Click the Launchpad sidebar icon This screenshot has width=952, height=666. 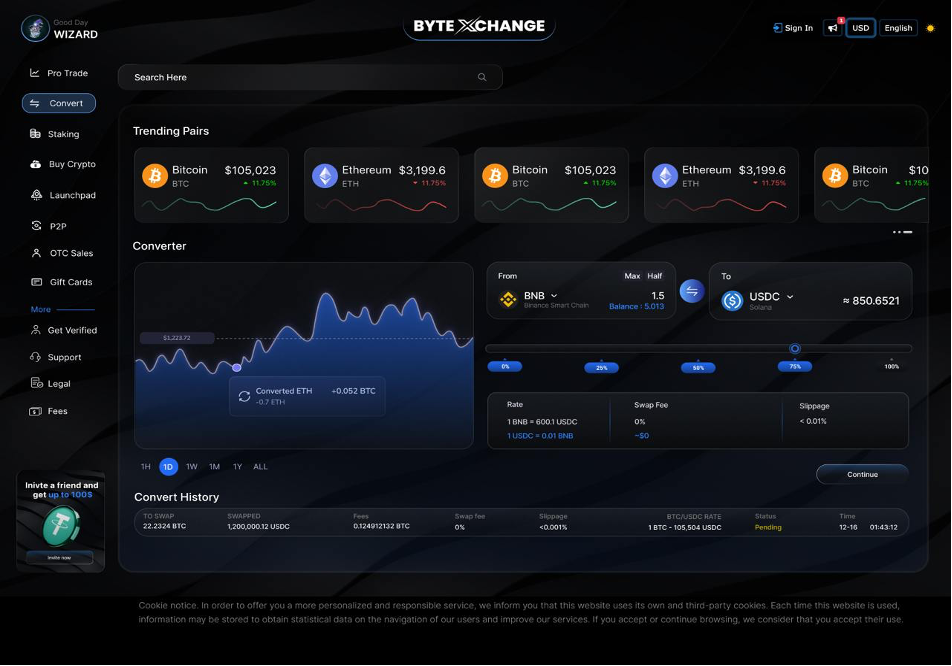[x=35, y=194]
